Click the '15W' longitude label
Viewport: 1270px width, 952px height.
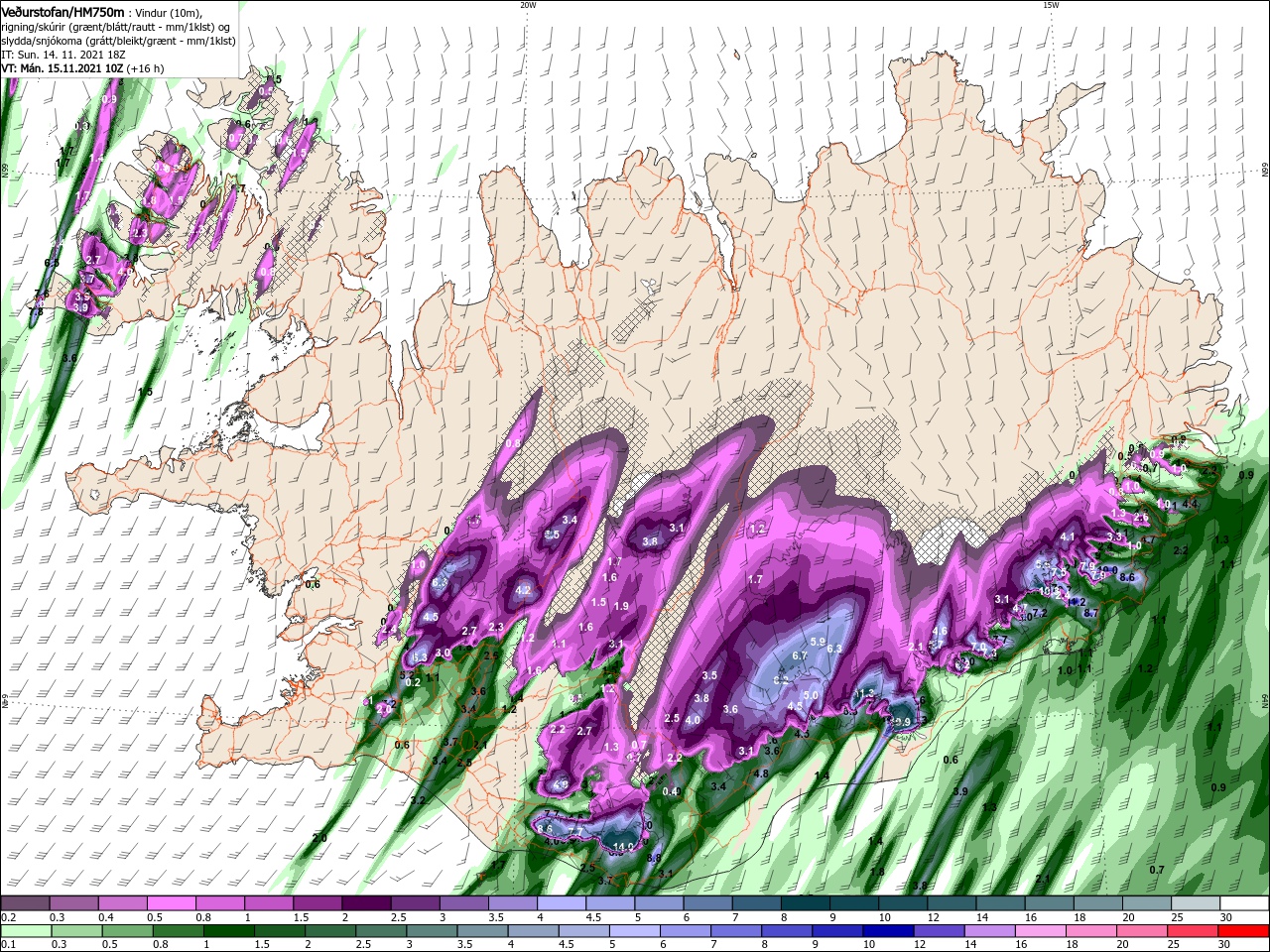(x=1051, y=5)
